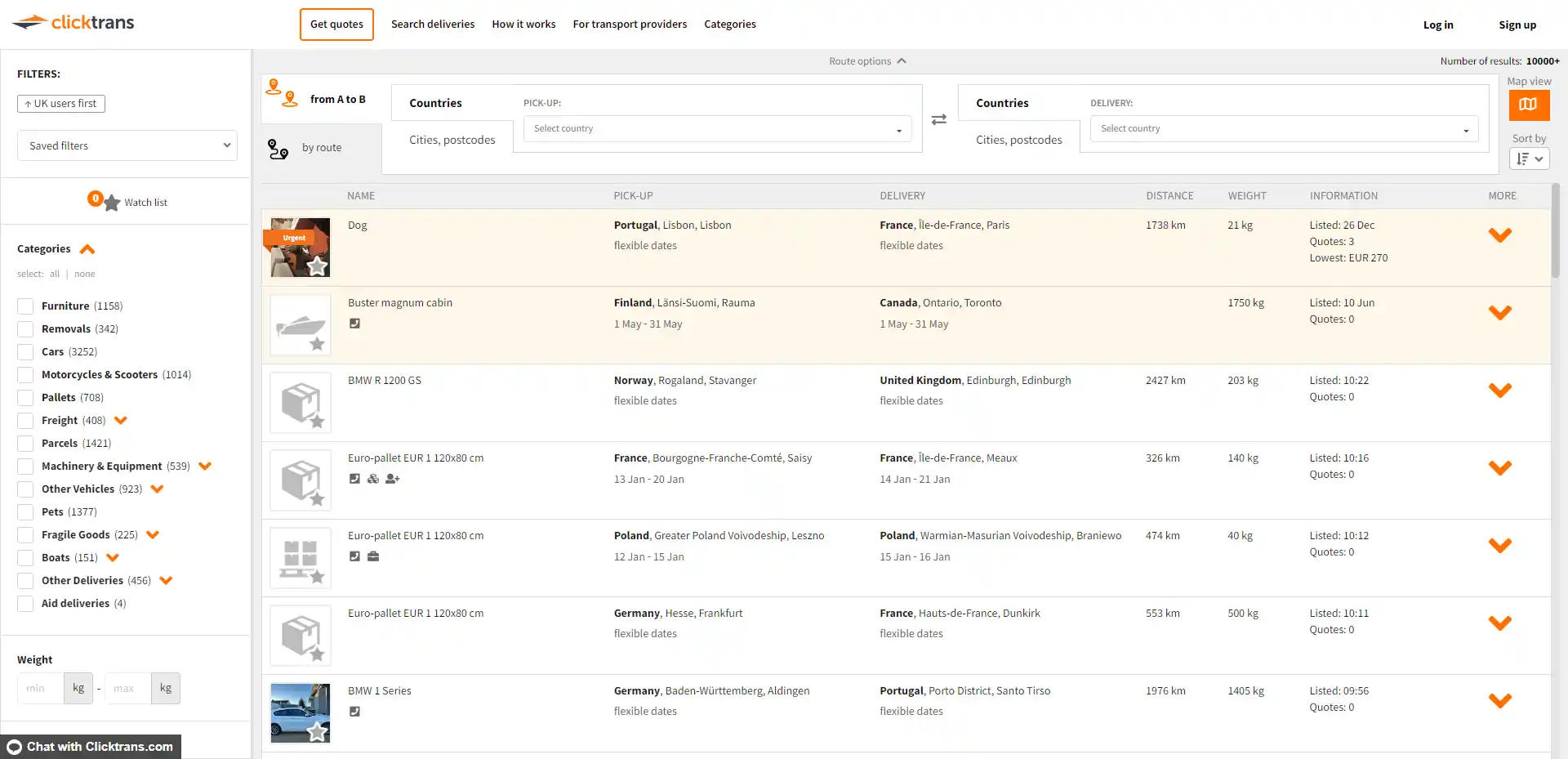This screenshot has height=759, width=1568.
Task: Open the Map view icon button
Action: (1528, 105)
